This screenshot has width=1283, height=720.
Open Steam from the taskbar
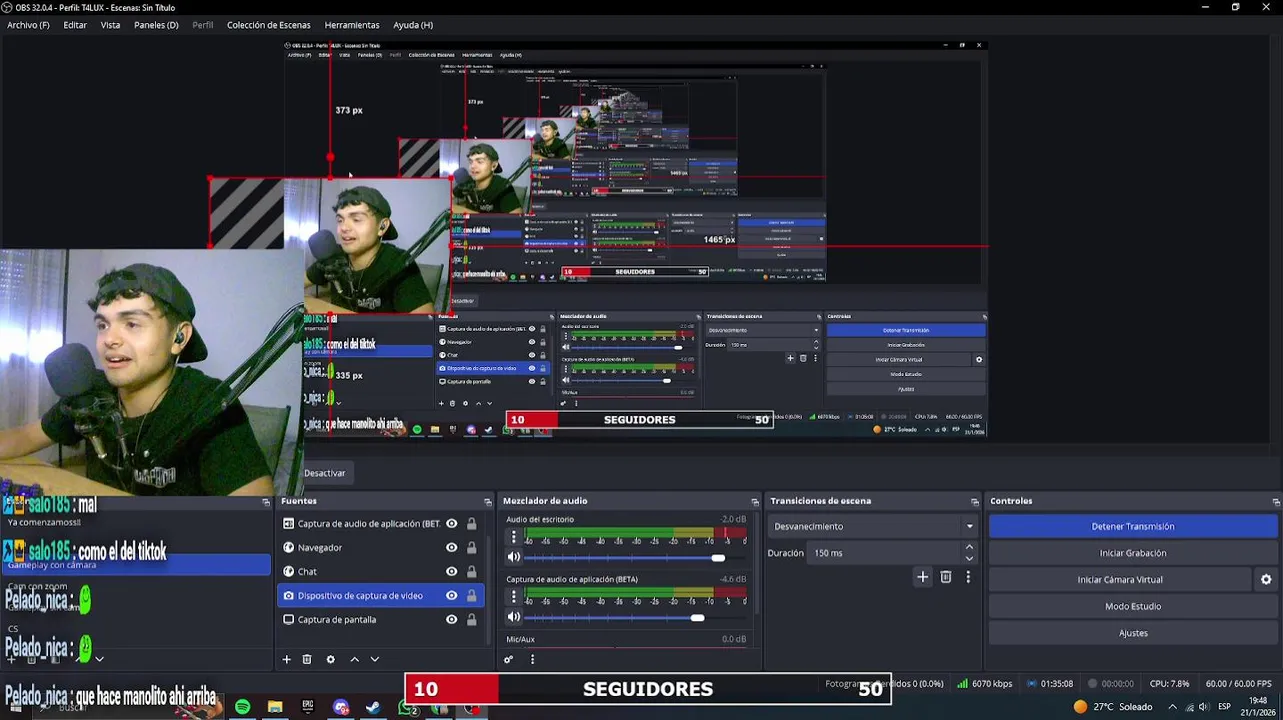(x=373, y=707)
